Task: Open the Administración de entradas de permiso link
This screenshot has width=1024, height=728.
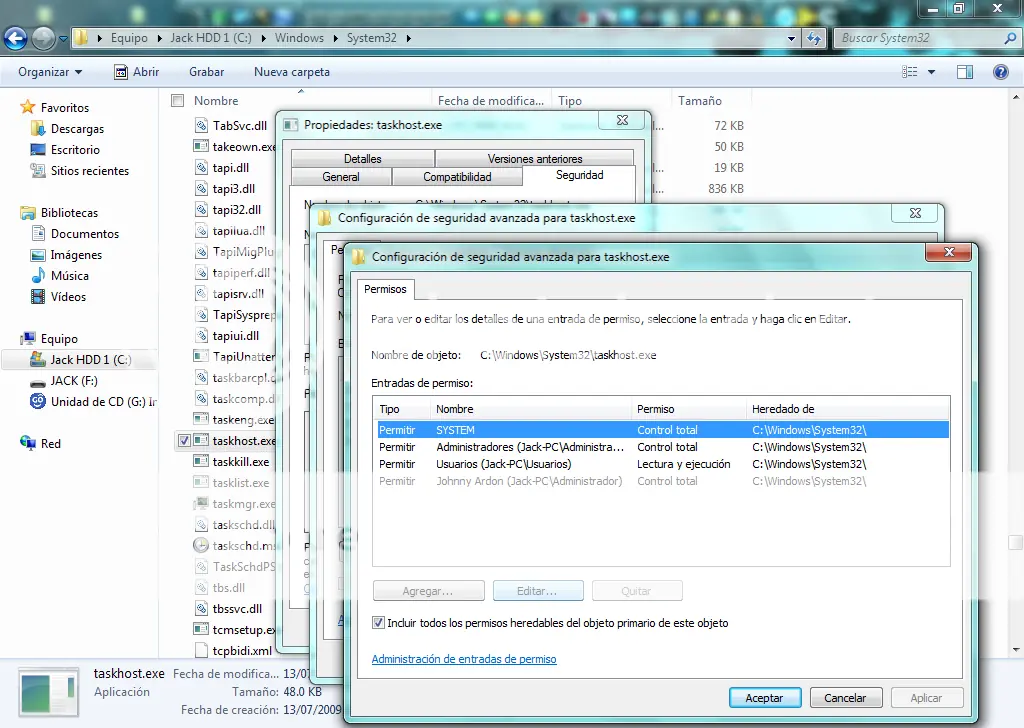Action: click(x=464, y=659)
